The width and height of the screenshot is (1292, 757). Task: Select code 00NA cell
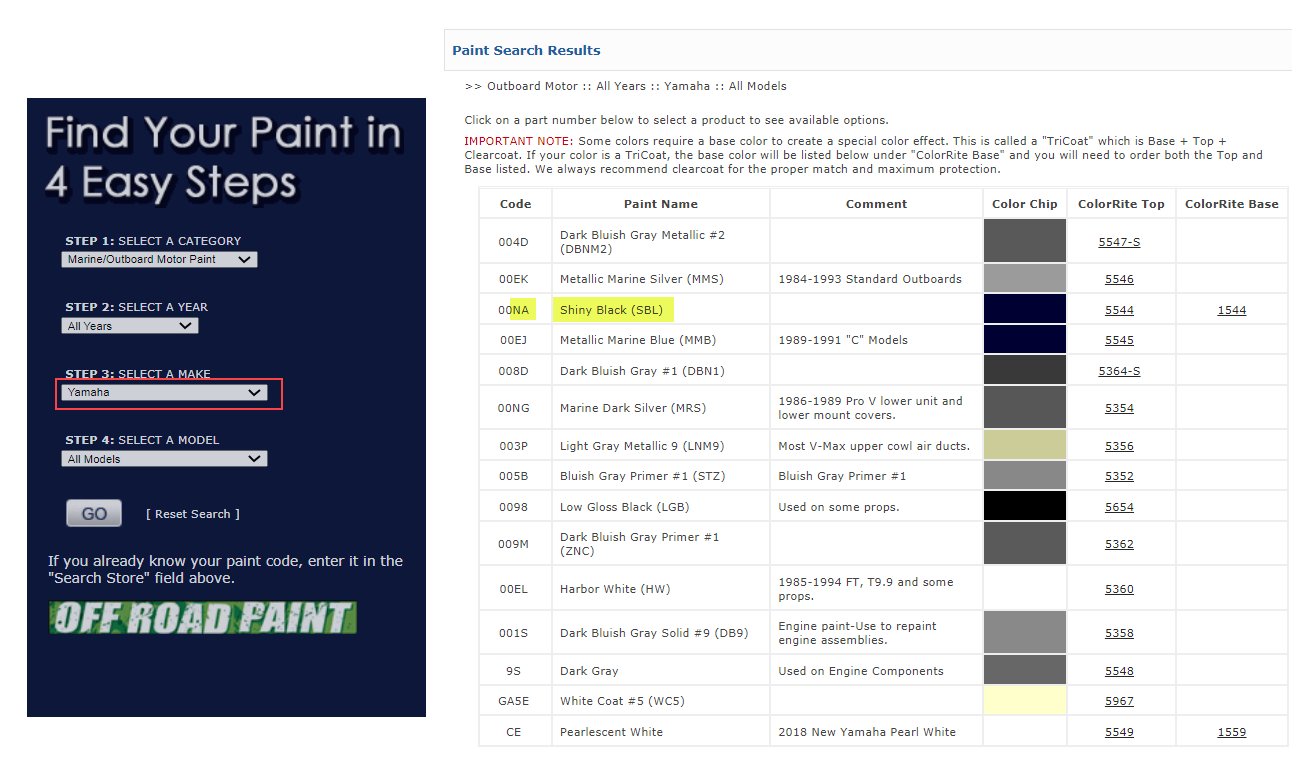[x=515, y=310]
